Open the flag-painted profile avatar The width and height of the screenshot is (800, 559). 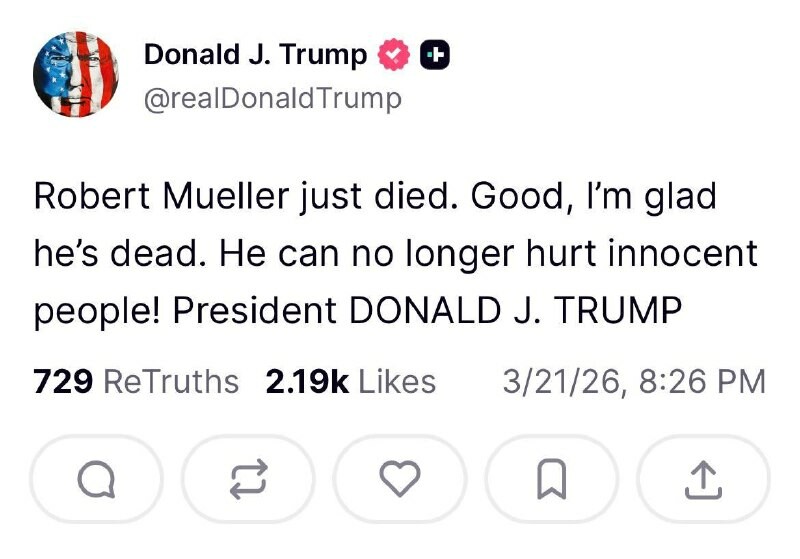point(77,74)
